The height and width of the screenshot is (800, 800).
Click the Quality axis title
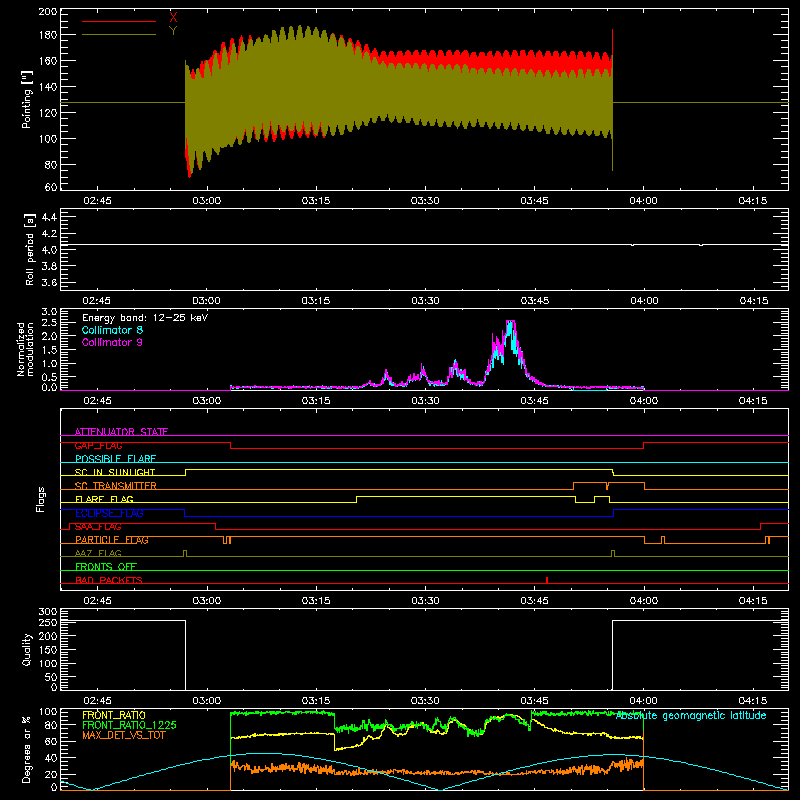click(x=27, y=649)
